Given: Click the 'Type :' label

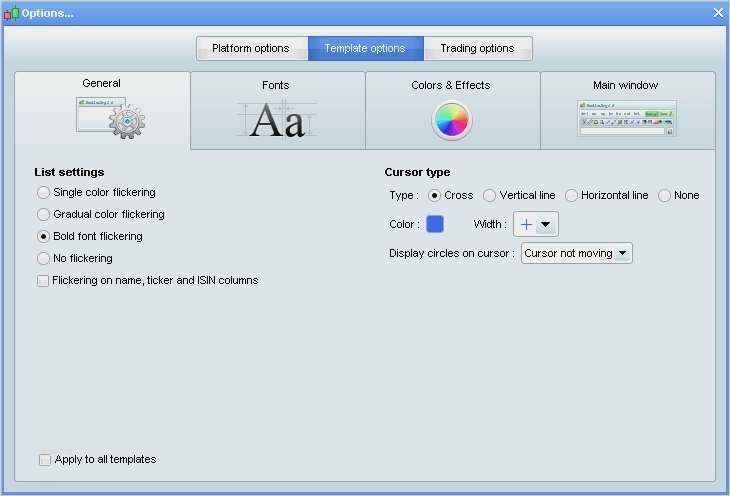Looking at the screenshot, I should pyautogui.click(x=404, y=196).
